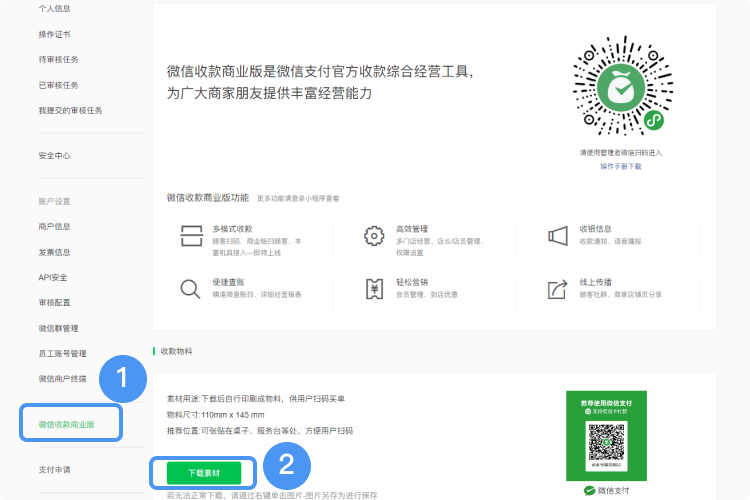Screen dimensions: 750x500
Task: Click the 收款物料 section heading
Action: pyautogui.click(x=176, y=351)
